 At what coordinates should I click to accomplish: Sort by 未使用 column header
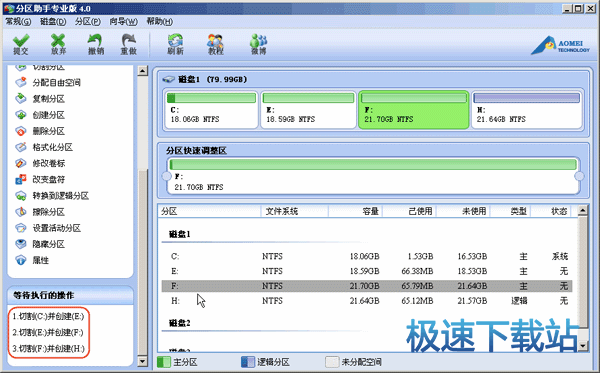click(463, 211)
